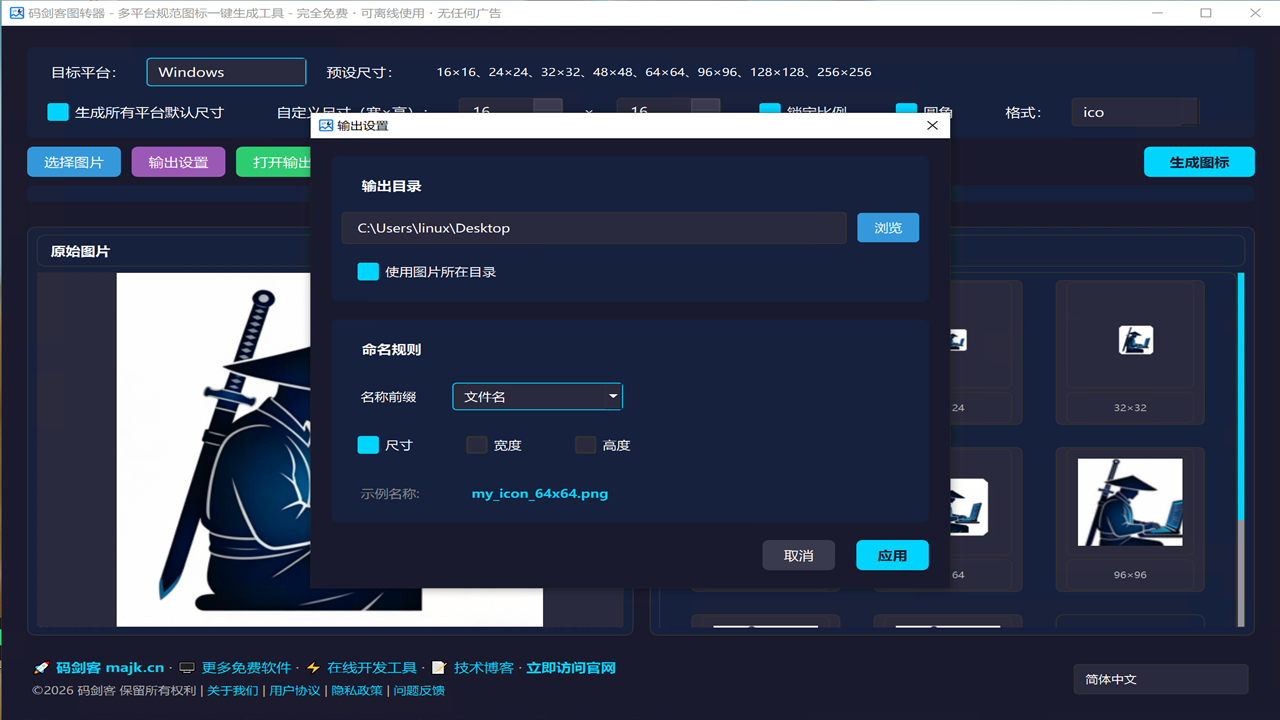
Task: Open the 简体中文 language selector
Action: click(x=1161, y=679)
